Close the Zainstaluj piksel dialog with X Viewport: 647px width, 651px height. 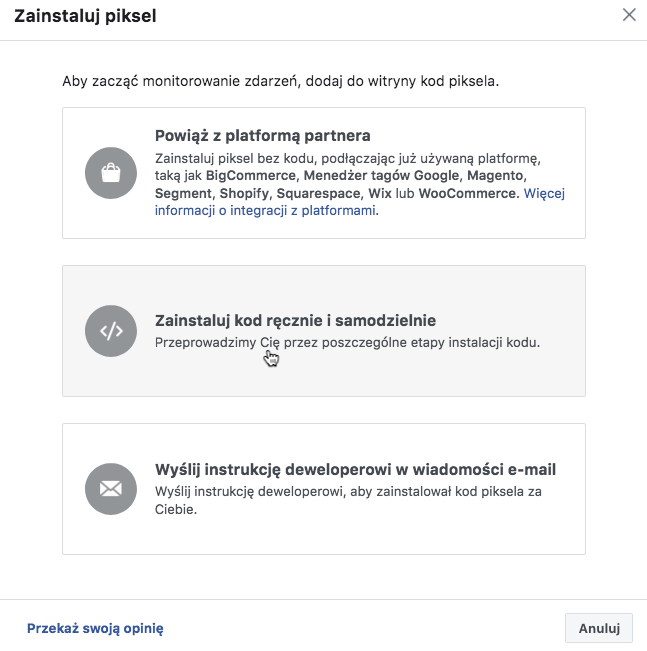click(x=629, y=15)
